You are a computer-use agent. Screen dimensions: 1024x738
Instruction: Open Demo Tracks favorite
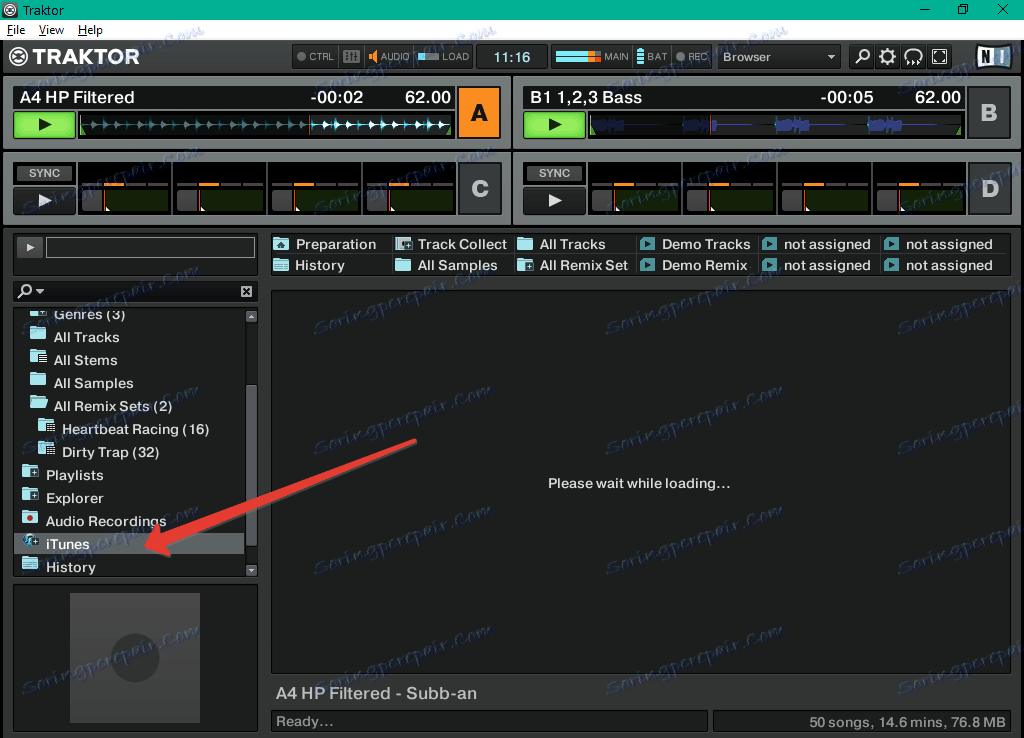(x=696, y=244)
